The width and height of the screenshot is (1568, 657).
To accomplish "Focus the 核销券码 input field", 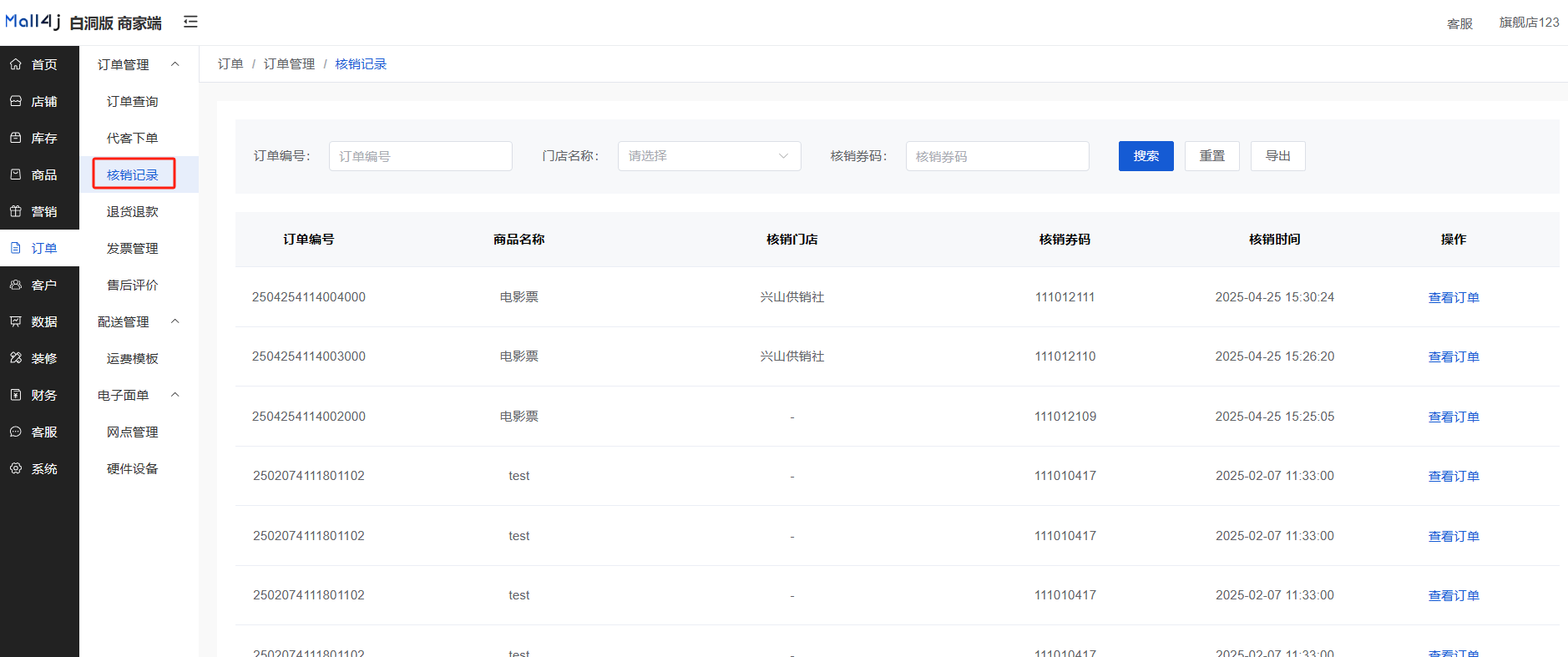I will 997,156.
